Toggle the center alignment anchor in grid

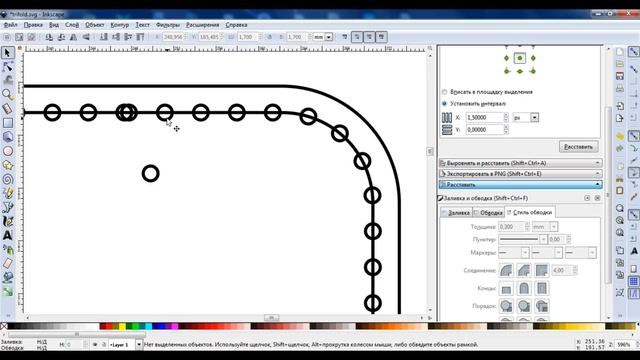pyautogui.click(x=520, y=58)
